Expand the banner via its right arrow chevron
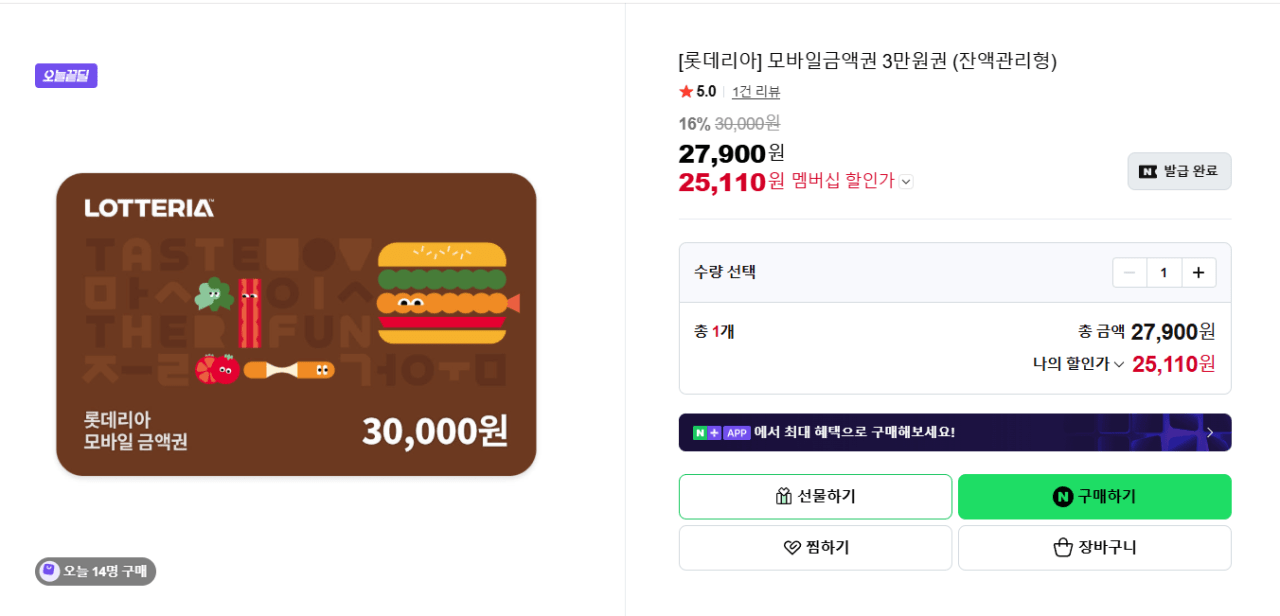This screenshot has width=1280, height=616. (1209, 432)
